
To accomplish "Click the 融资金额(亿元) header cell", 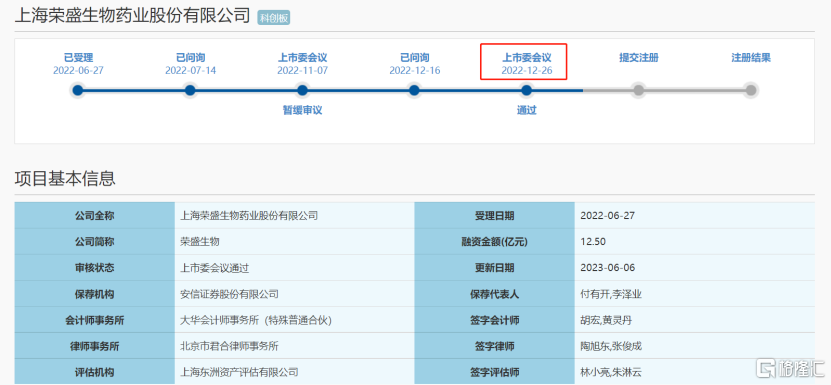I will tap(494, 242).
